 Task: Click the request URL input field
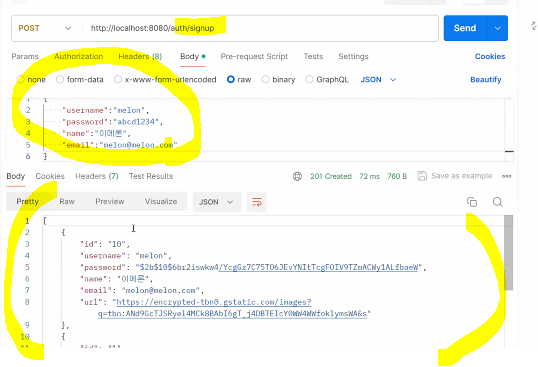(260, 28)
